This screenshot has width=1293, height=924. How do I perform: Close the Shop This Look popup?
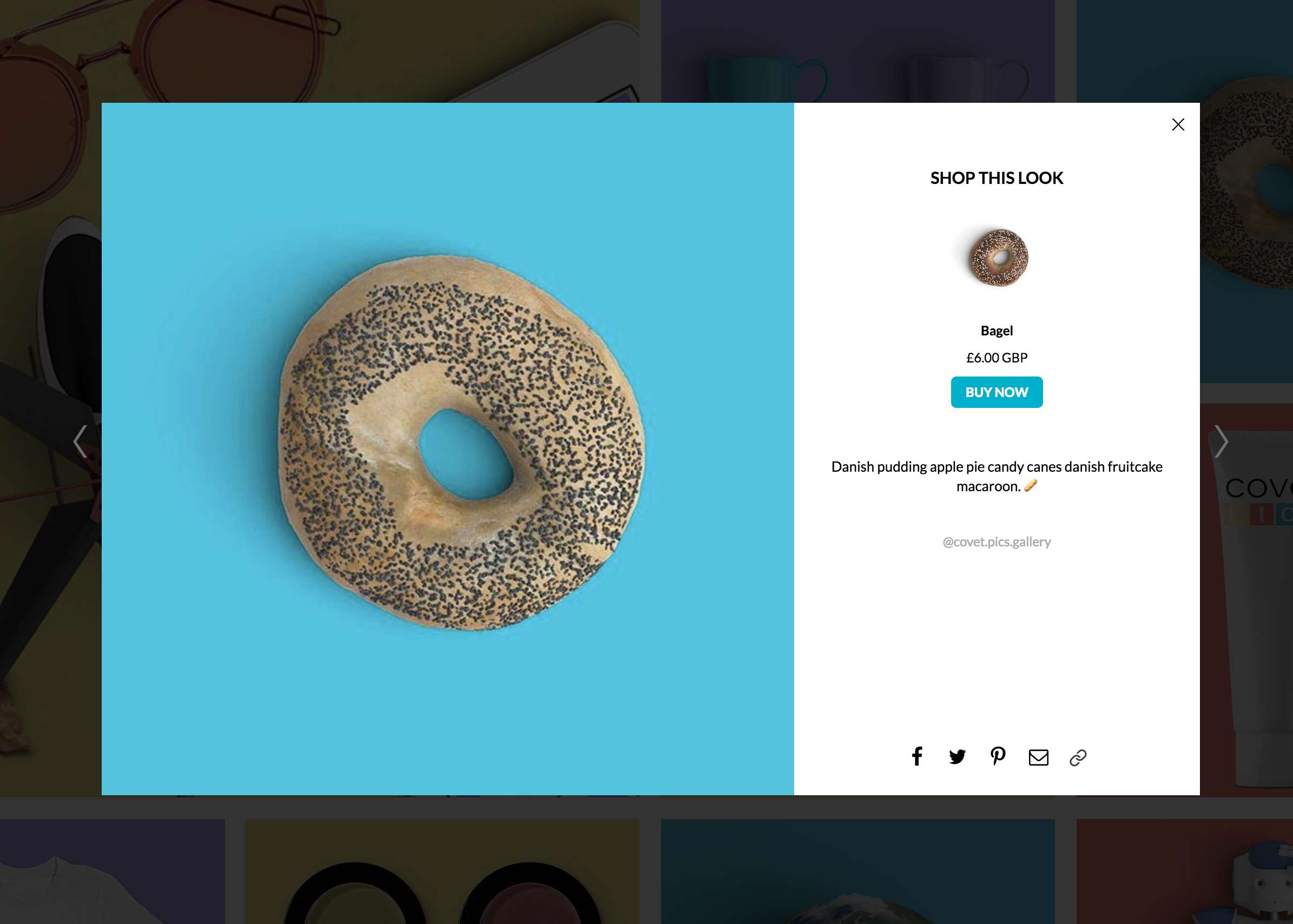click(1178, 124)
